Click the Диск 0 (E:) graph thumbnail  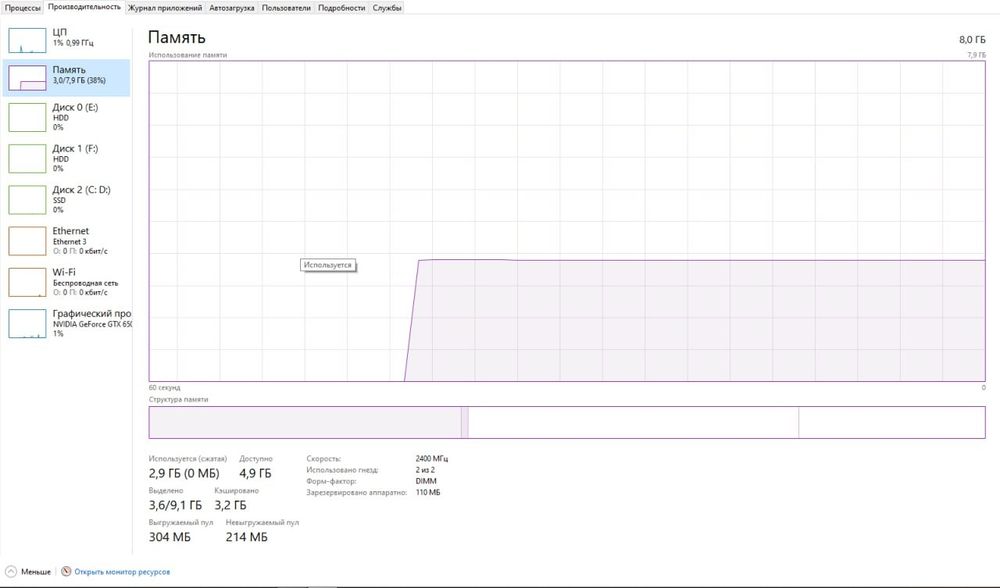[x=27, y=117]
